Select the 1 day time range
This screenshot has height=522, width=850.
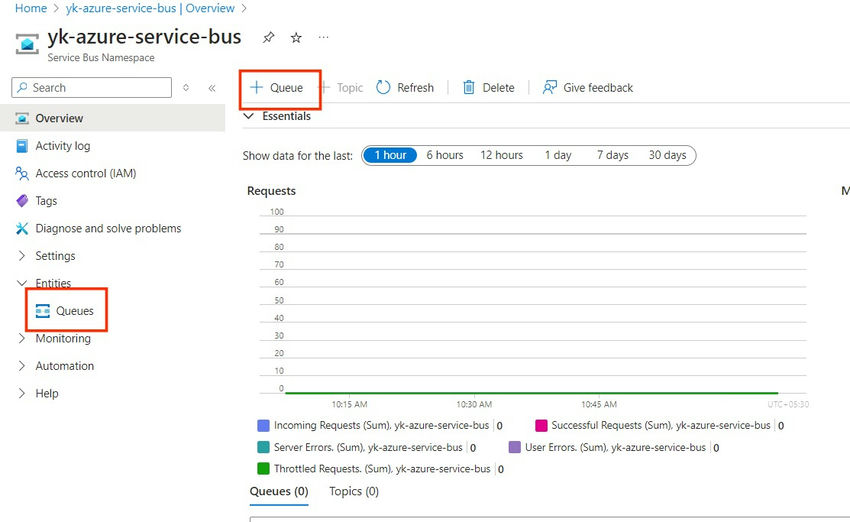click(558, 155)
